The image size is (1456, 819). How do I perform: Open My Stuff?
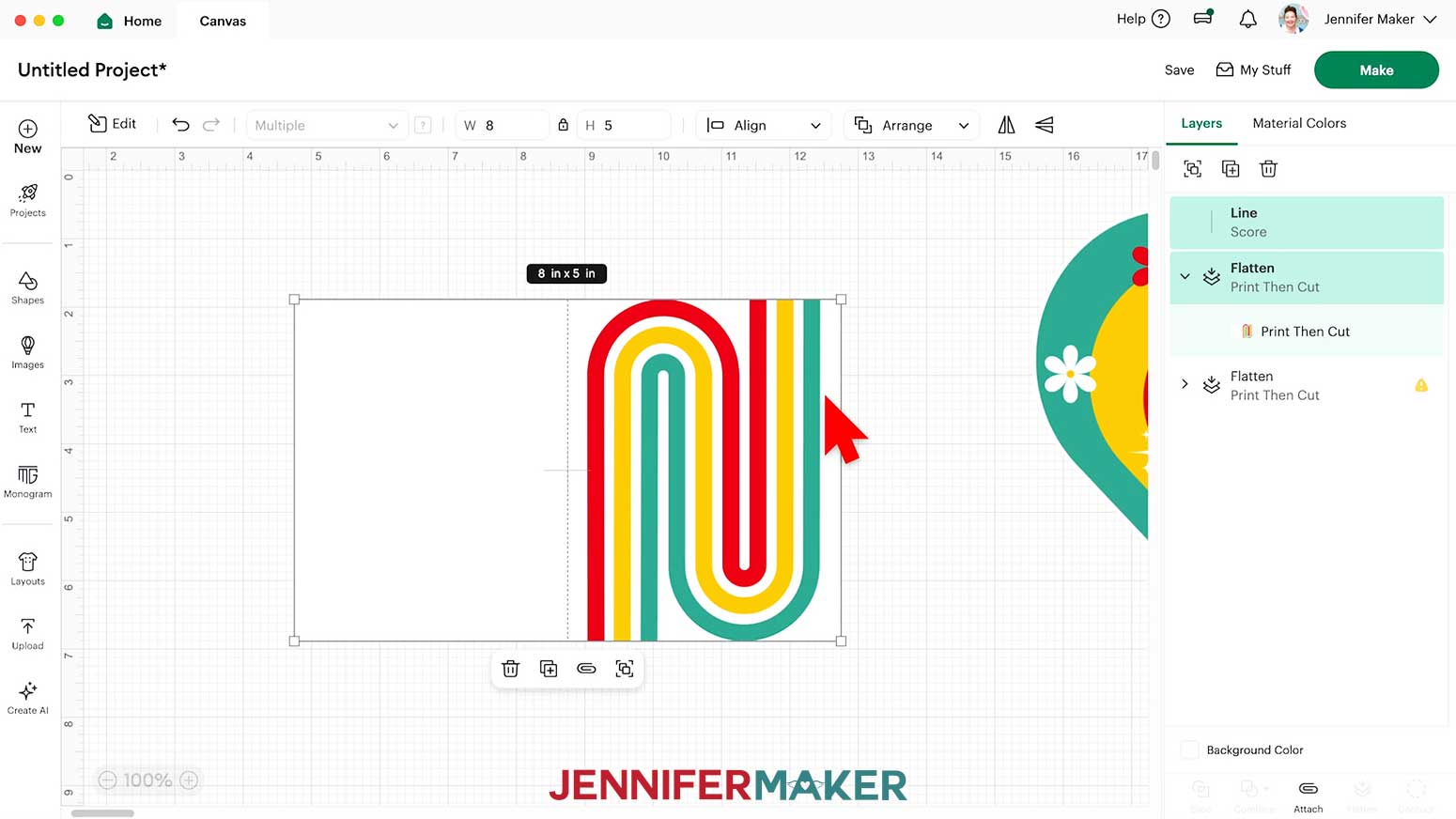tap(1253, 70)
